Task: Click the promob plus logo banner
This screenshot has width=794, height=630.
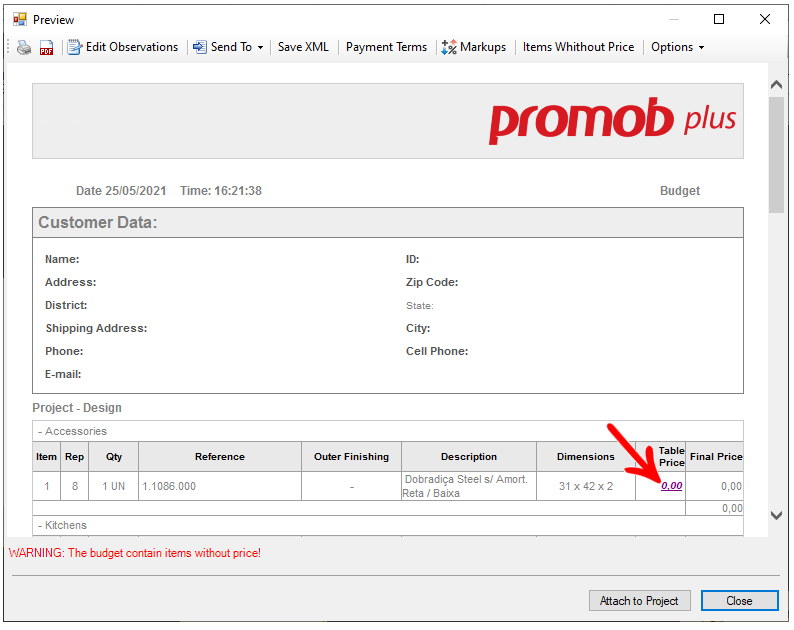Action: click(387, 121)
